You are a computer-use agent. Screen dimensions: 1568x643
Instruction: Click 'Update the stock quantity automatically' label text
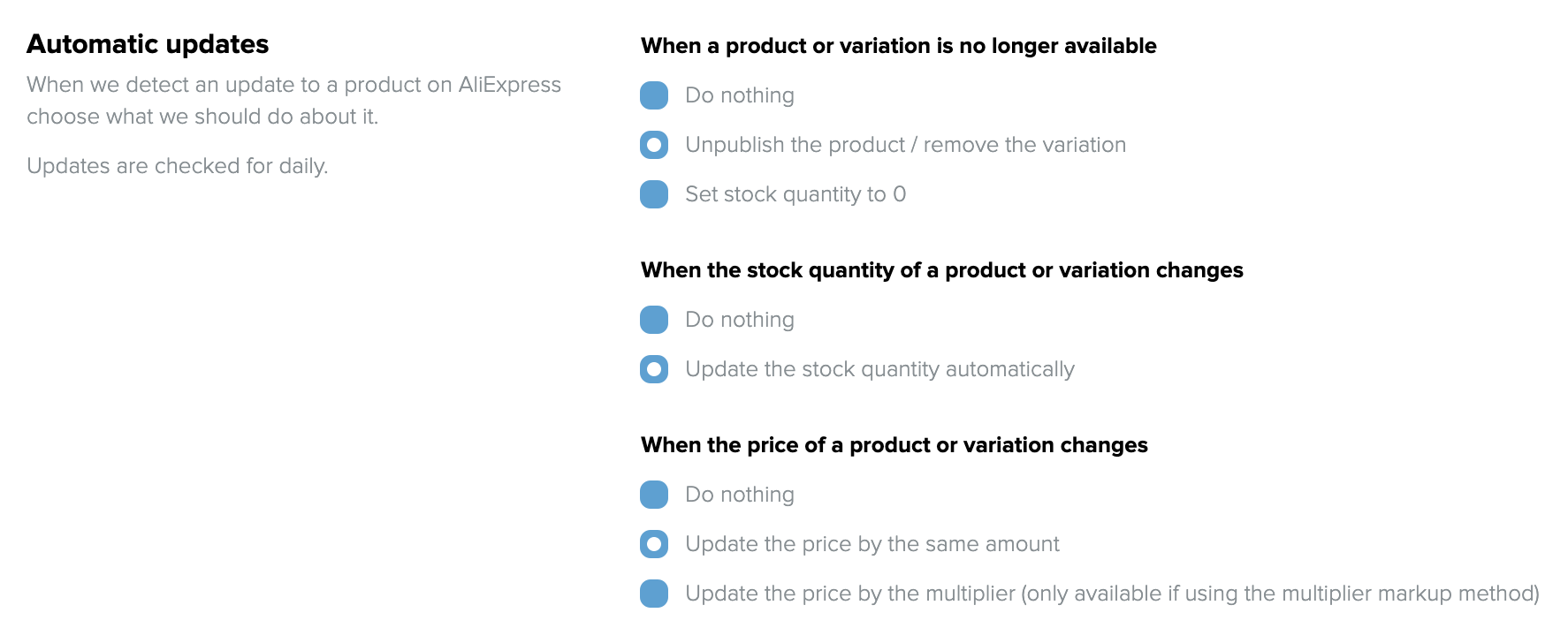coord(879,369)
